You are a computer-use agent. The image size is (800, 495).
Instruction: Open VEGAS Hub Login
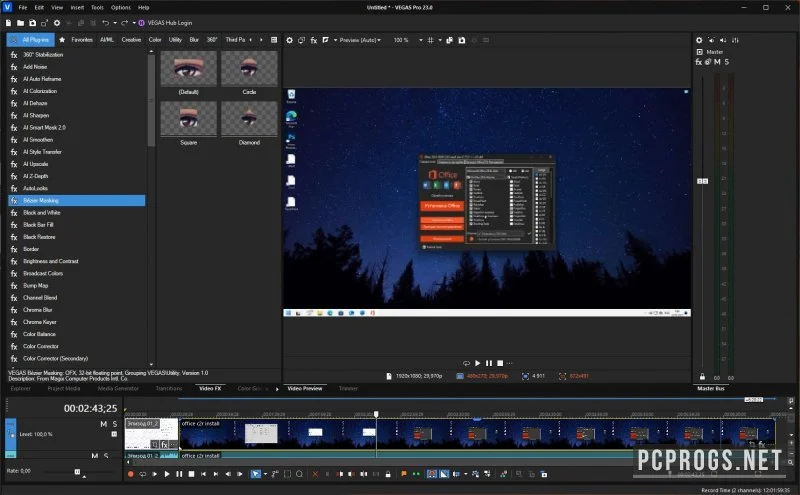[x=165, y=23]
